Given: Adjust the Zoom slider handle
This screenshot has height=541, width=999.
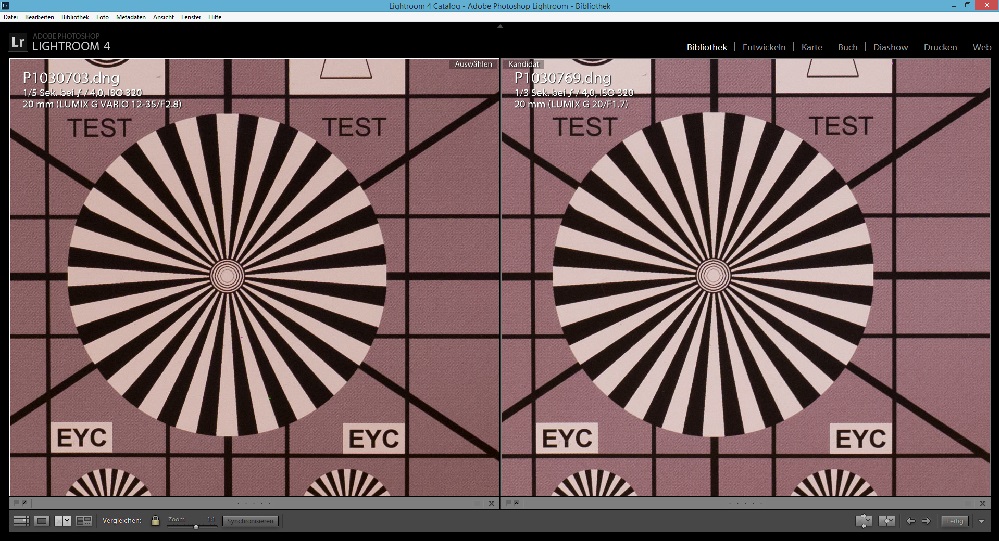Looking at the screenshot, I should [x=196, y=525].
